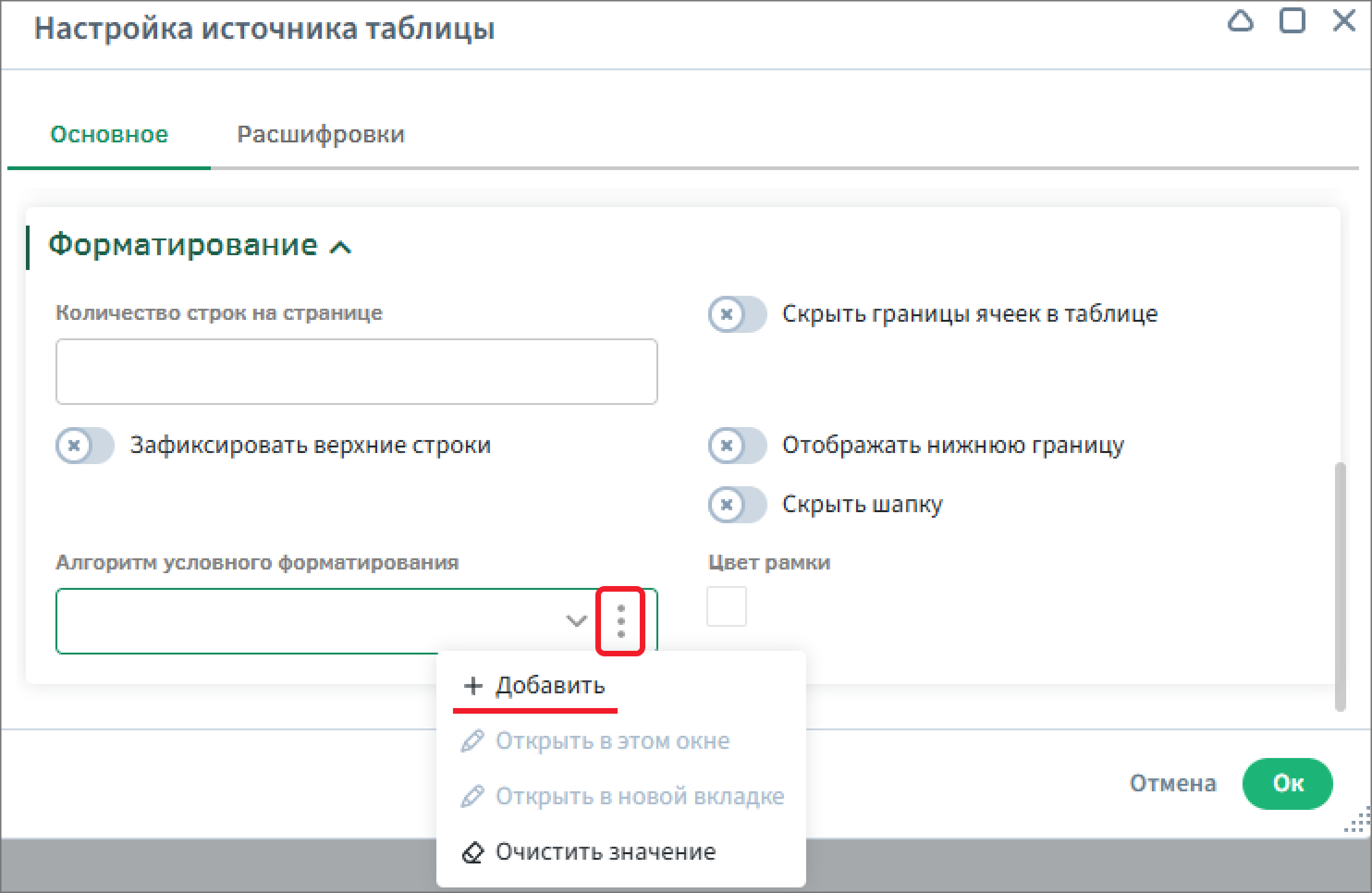
Task: Collapse the Форматирование section chevron
Action: (x=340, y=247)
